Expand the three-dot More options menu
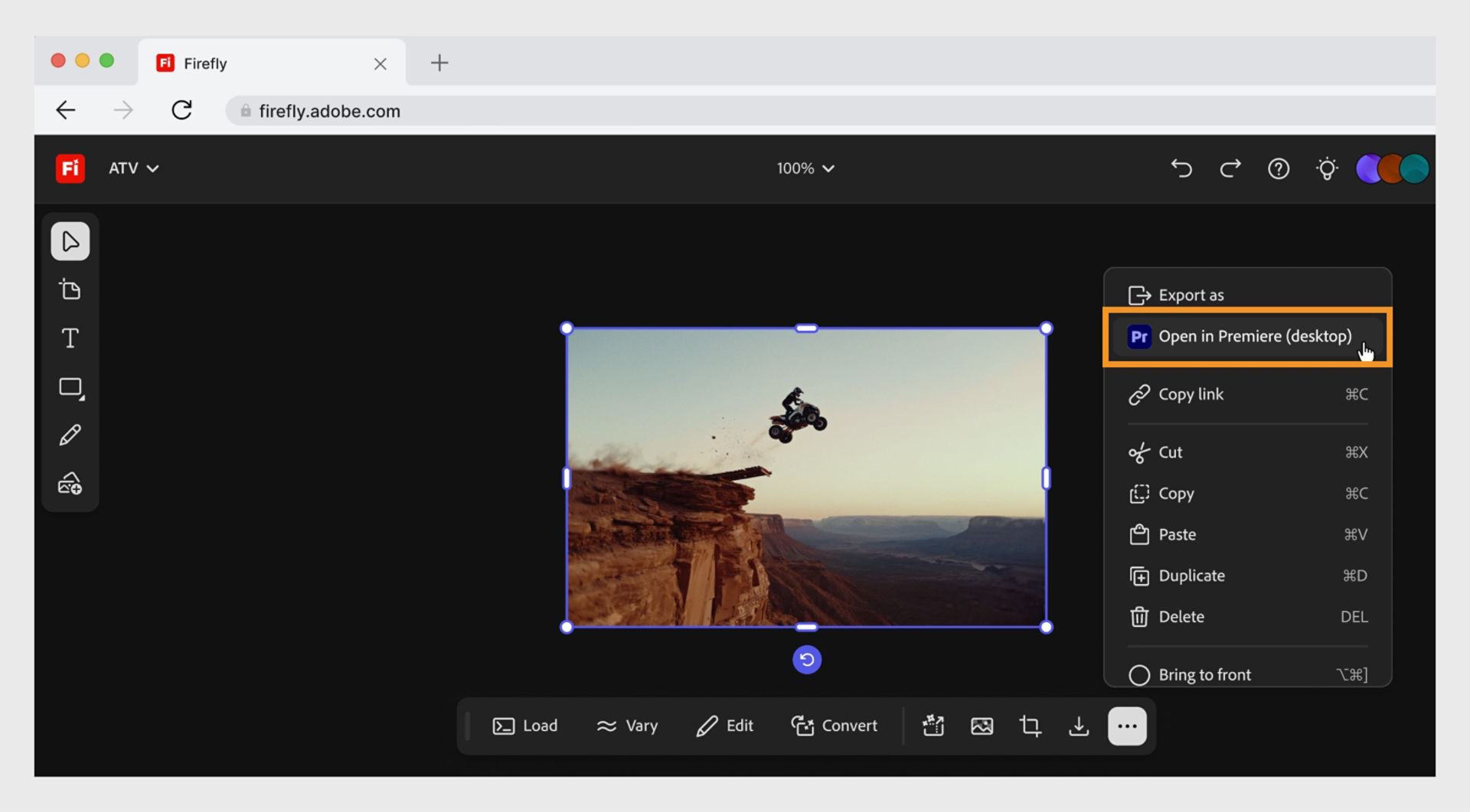This screenshot has height=812, width=1470. (x=1125, y=726)
